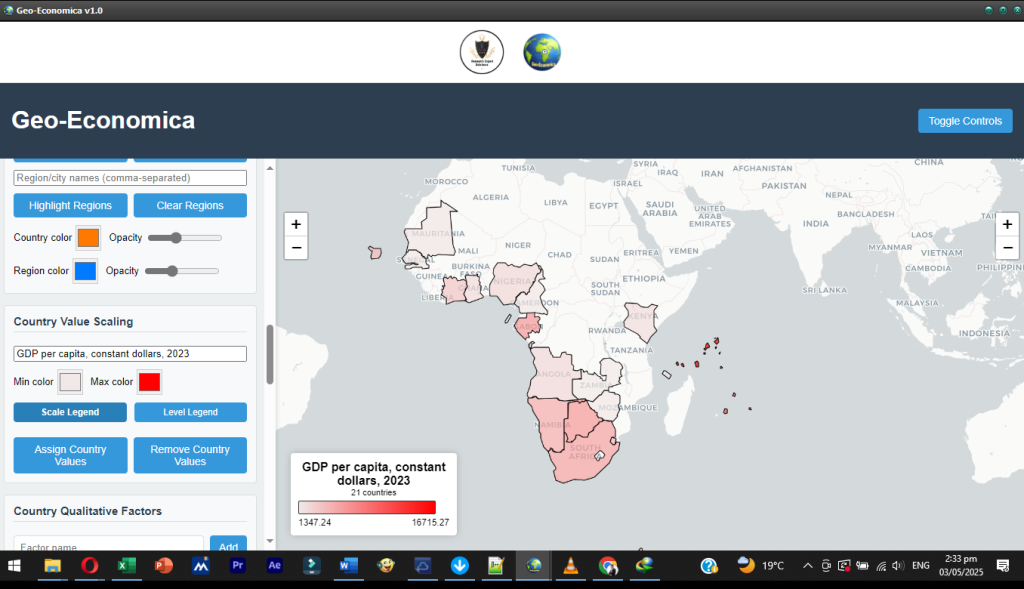Click the right-side map zoom in button
1024x589 pixels.
1007,224
